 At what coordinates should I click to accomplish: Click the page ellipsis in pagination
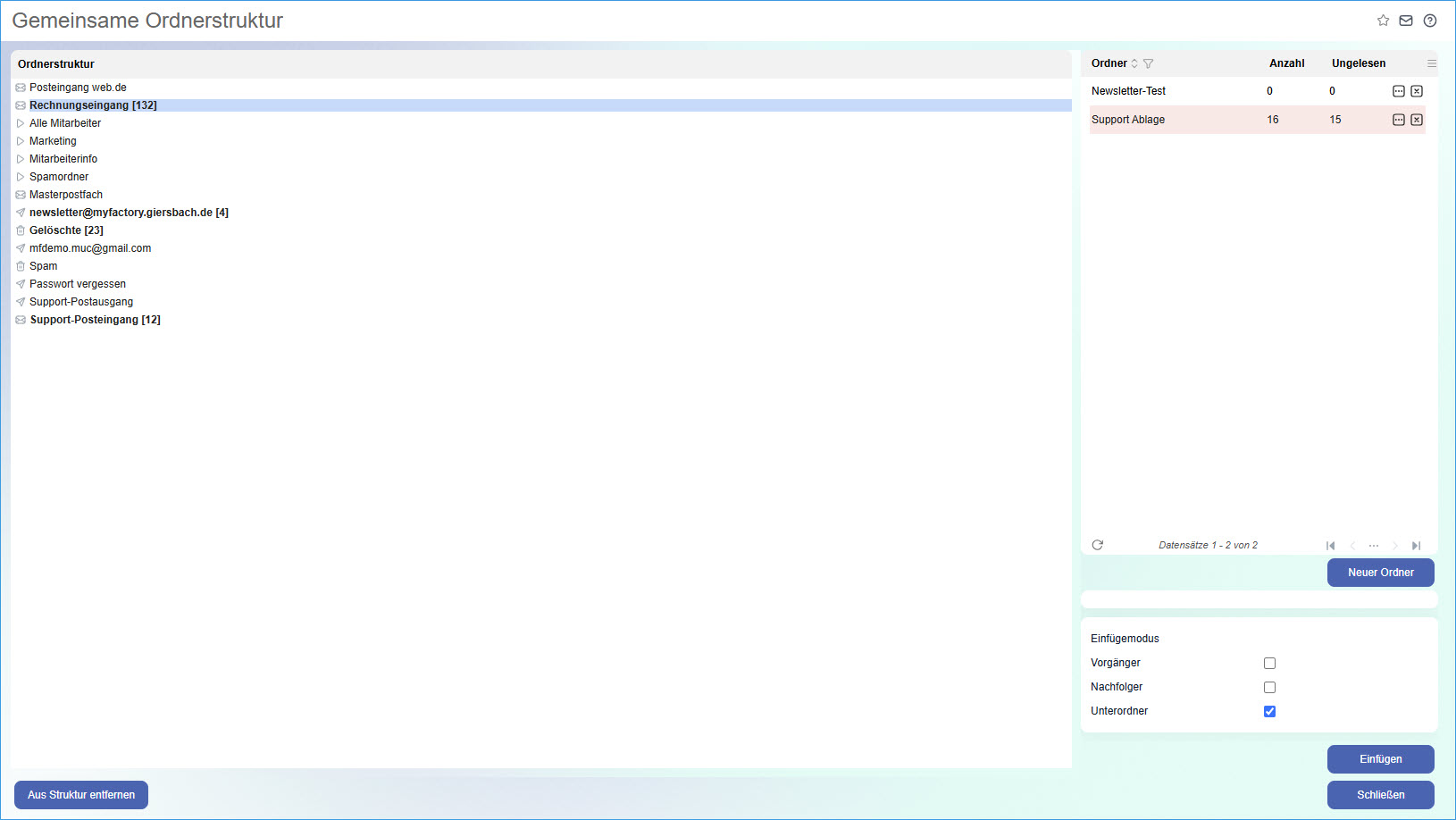click(1374, 546)
